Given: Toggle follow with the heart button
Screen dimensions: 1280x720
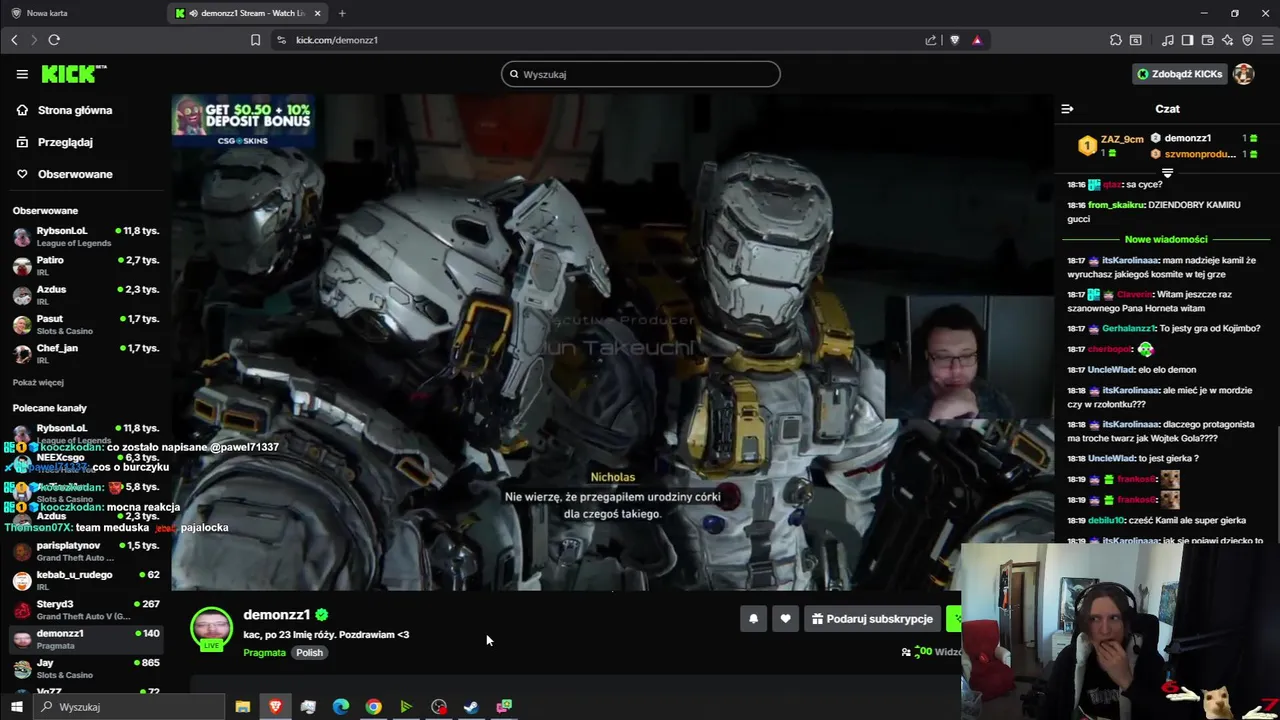Looking at the screenshot, I should click(x=785, y=619).
